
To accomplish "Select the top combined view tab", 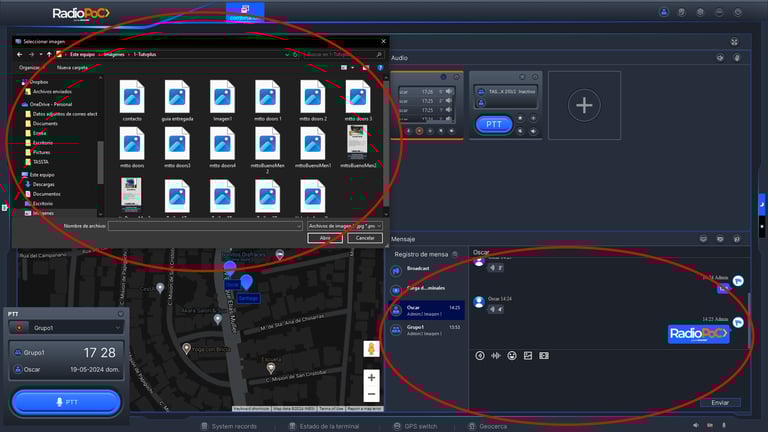I will (245, 12).
